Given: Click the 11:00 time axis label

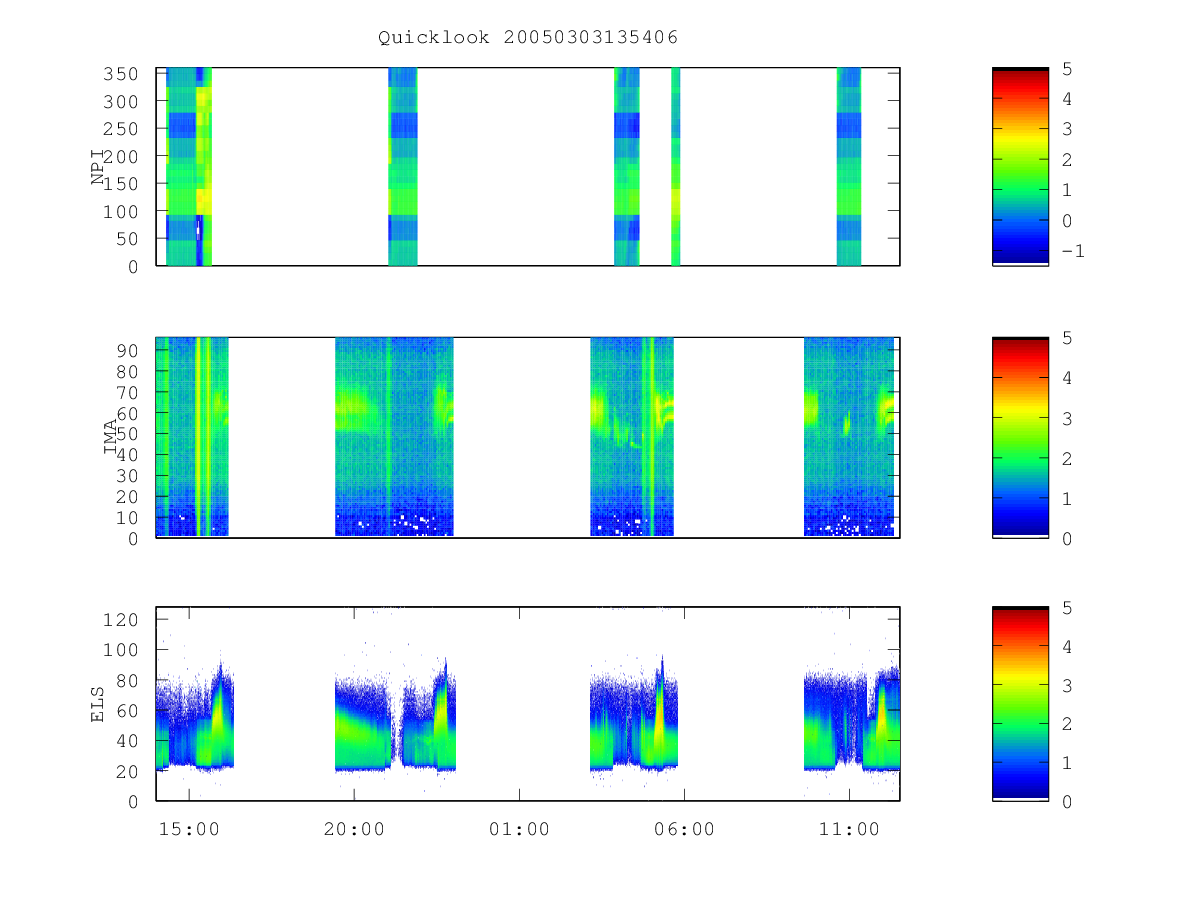Looking at the screenshot, I should [x=850, y=829].
